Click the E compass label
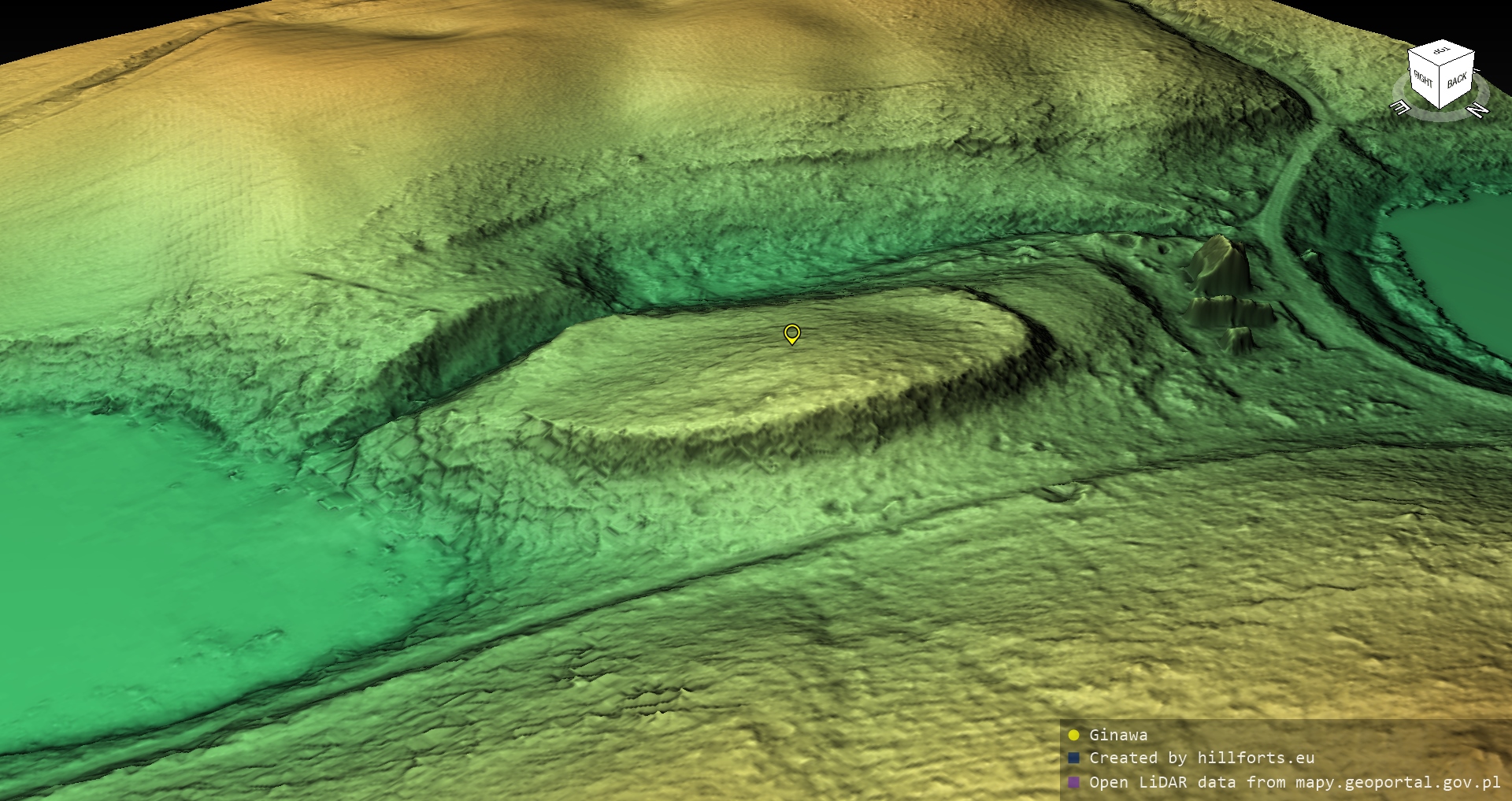Viewport: 1512px width, 801px height. coord(1400,107)
